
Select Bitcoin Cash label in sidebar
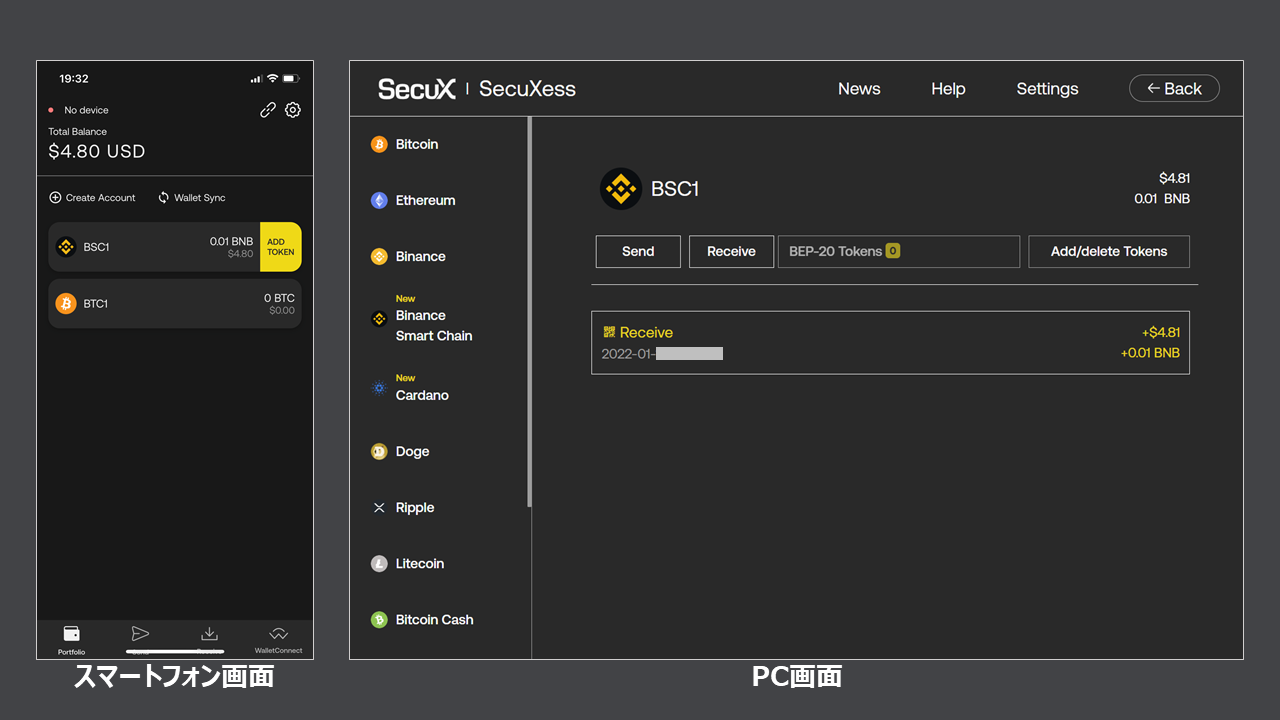coord(435,620)
